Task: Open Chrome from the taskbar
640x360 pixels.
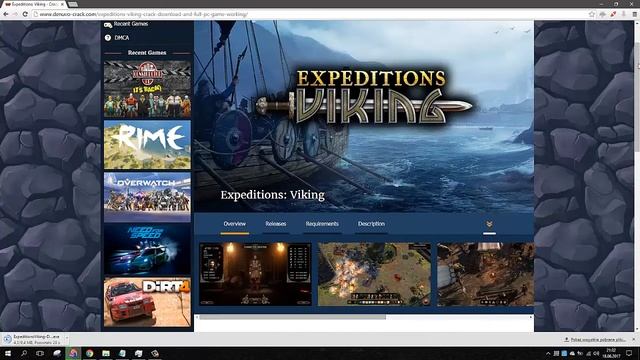Action: click(x=89, y=353)
